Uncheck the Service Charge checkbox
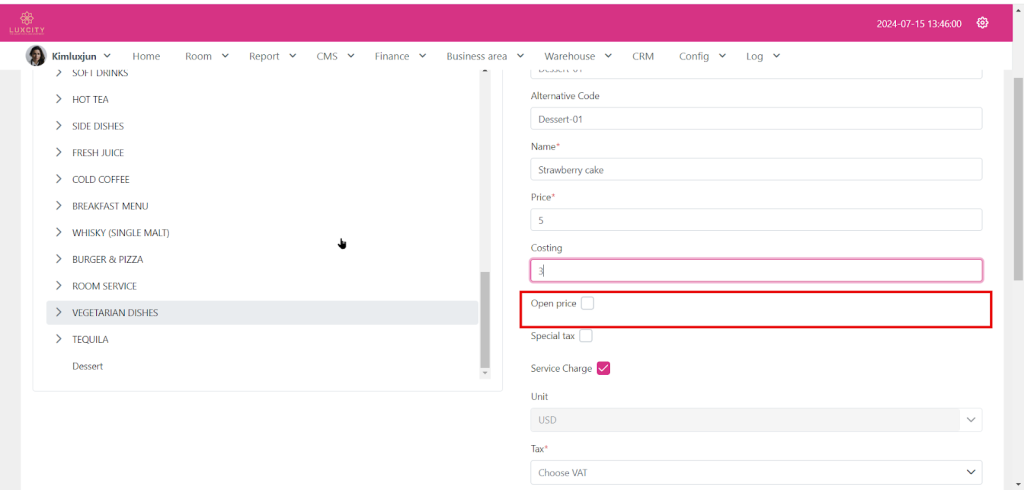Screen dimensions: 1024x490 coord(603,368)
